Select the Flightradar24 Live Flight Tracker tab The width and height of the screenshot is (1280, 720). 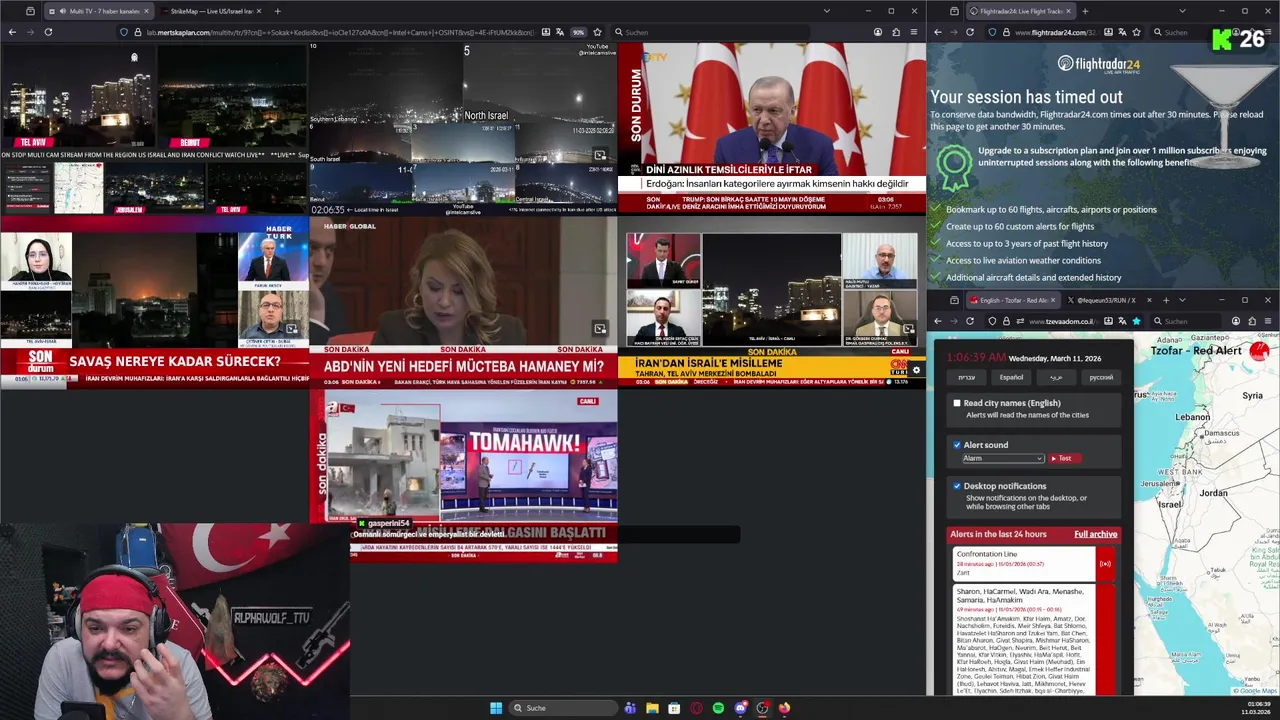click(1020, 11)
